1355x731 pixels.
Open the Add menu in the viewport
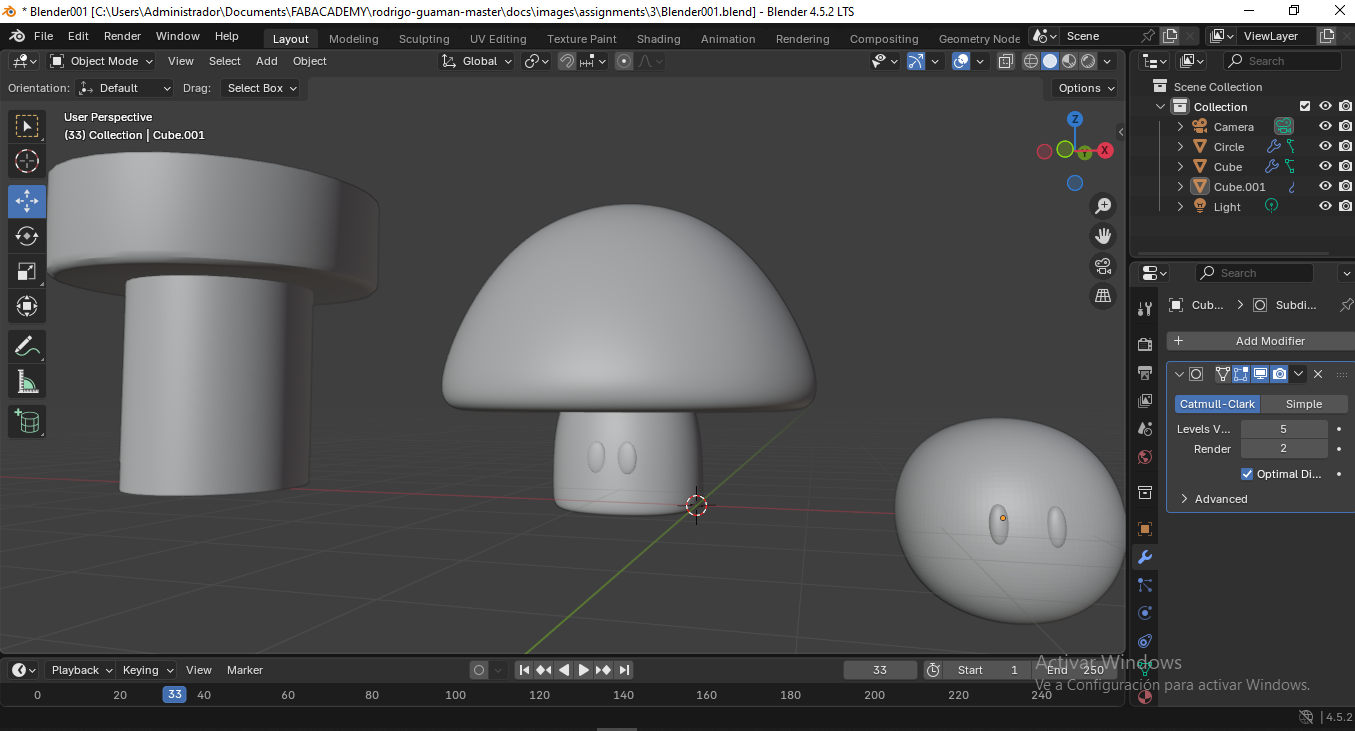click(x=266, y=61)
